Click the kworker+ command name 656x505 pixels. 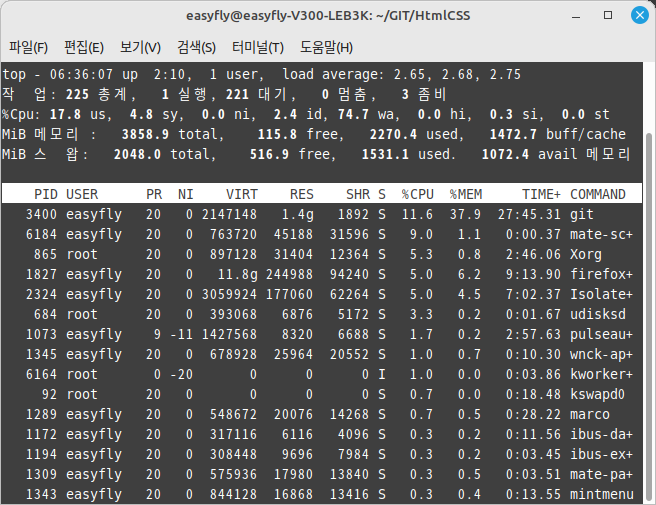click(601, 374)
